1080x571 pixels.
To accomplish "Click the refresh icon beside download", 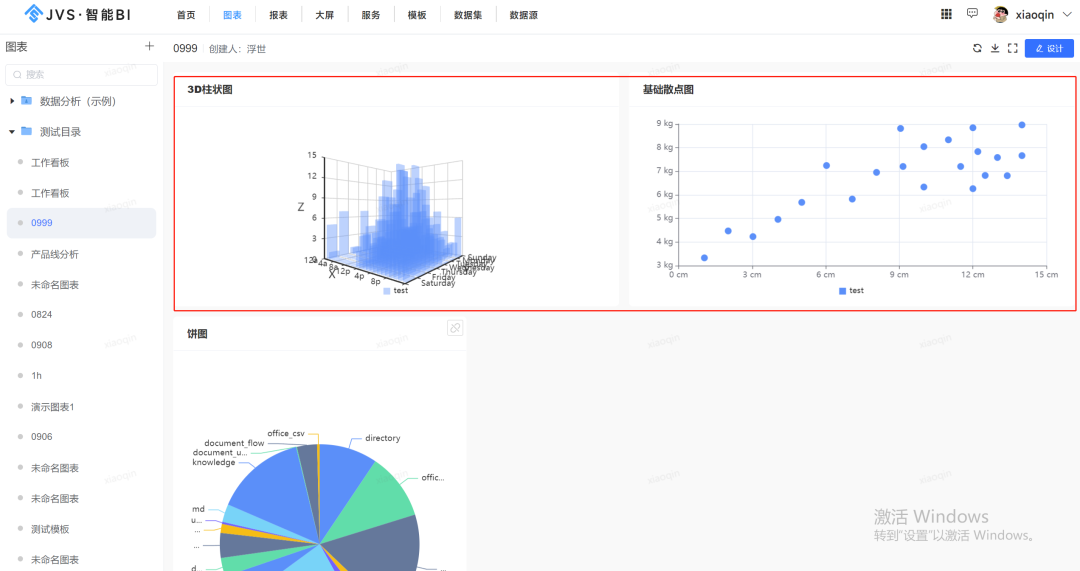I will (977, 48).
